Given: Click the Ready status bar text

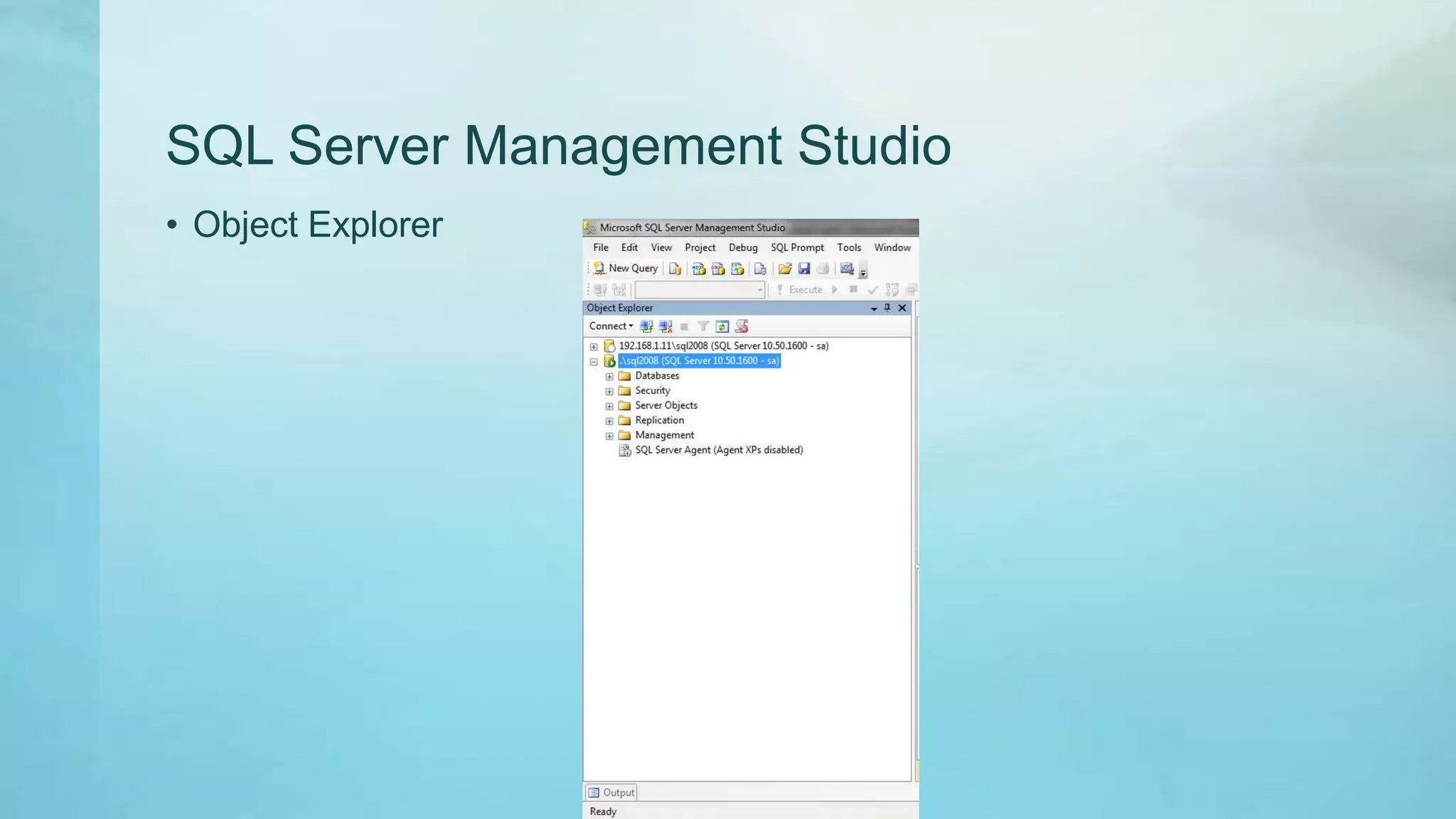Looking at the screenshot, I should tap(603, 812).
